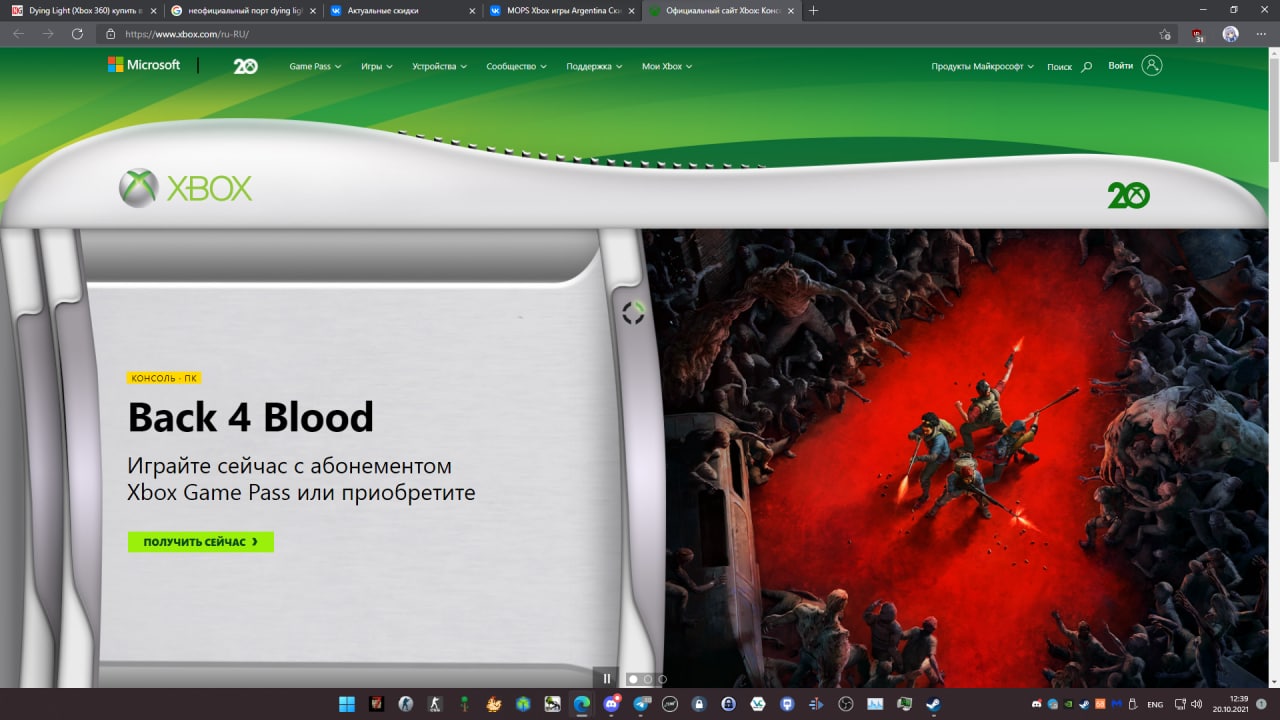Open the browser profile avatar
The width and height of the screenshot is (1280, 720).
click(x=1230, y=34)
